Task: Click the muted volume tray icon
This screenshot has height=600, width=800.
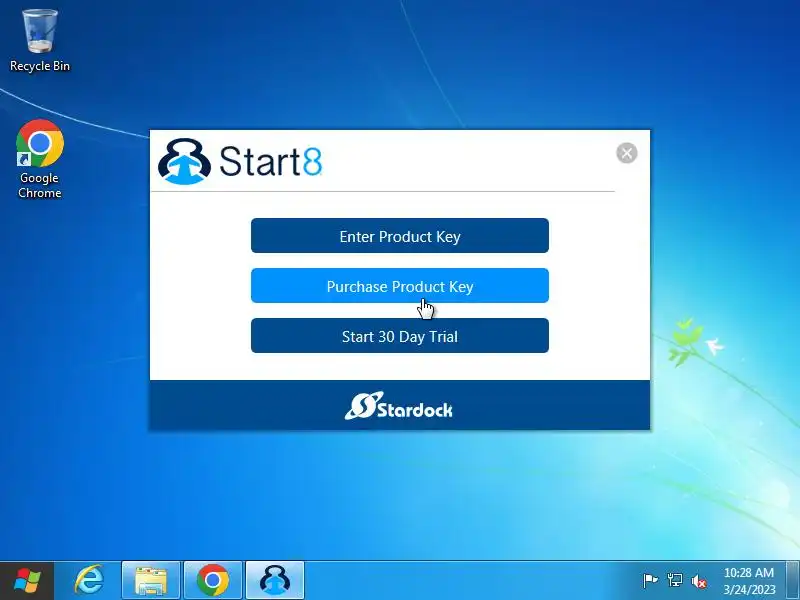Action: [698, 581]
